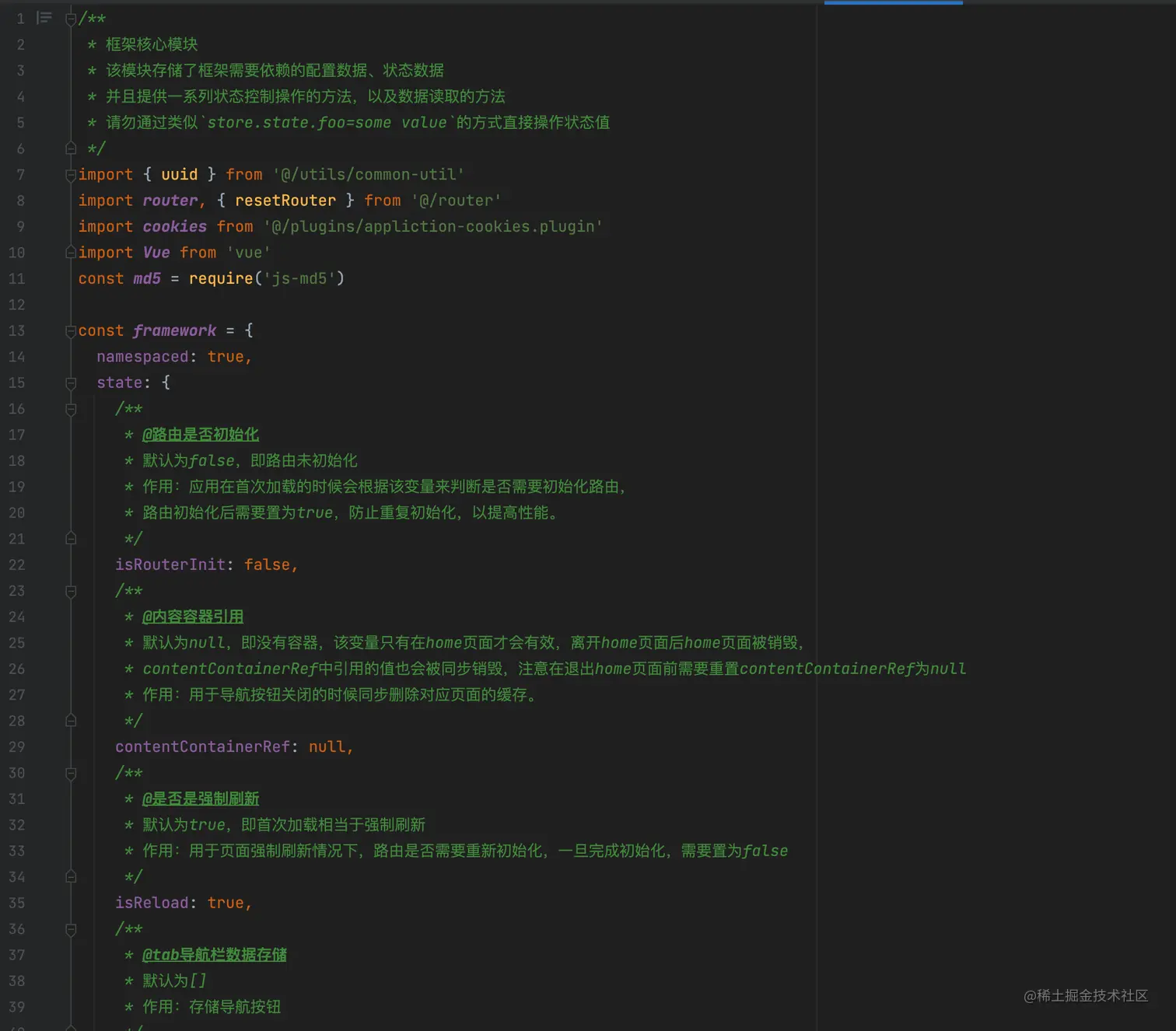Open the '@内容容器引用' doc tag
Image resolution: width=1176 pixels, height=1031 pixels.
(193, 617)
